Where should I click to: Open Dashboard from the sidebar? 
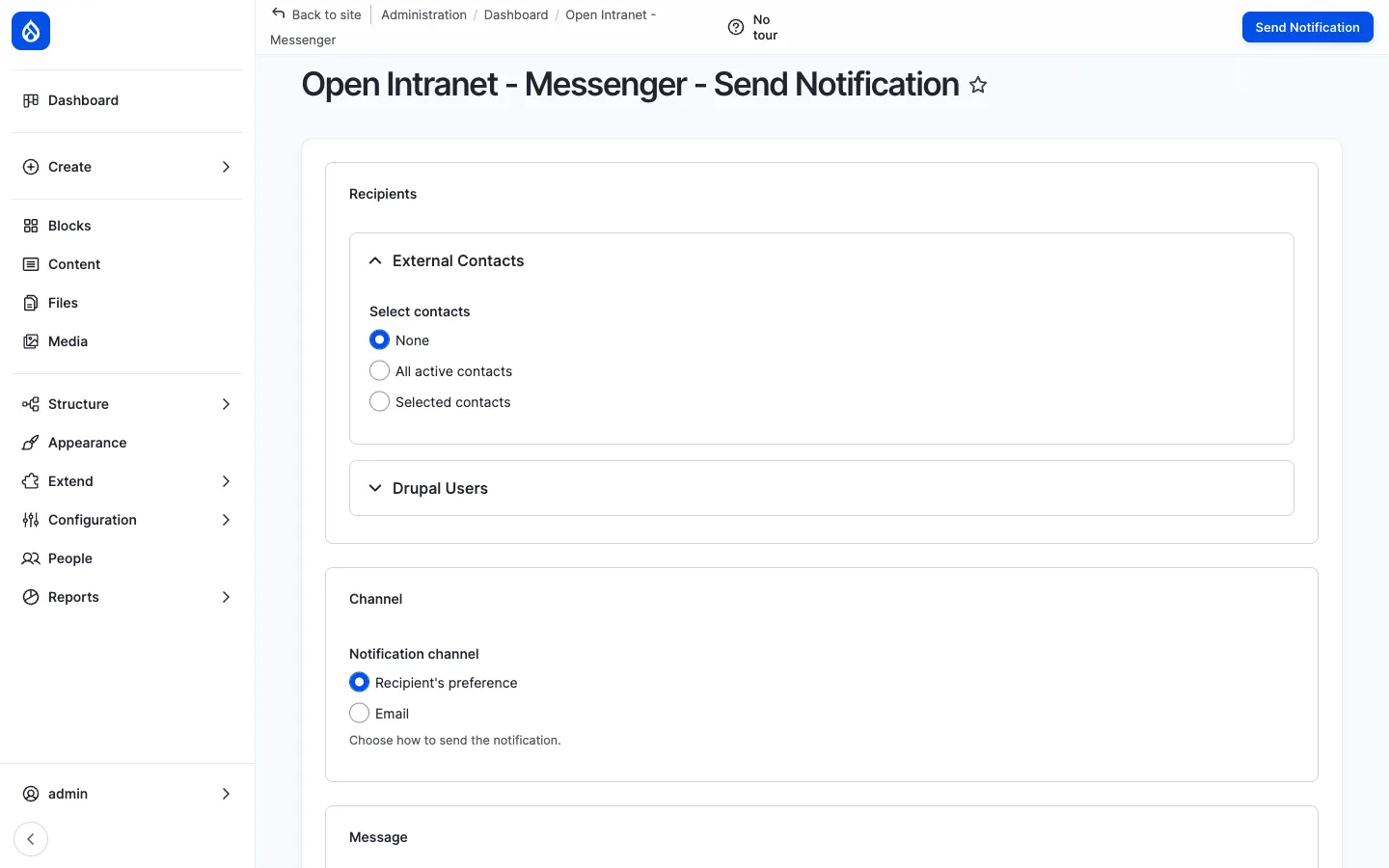pos(127,100)
